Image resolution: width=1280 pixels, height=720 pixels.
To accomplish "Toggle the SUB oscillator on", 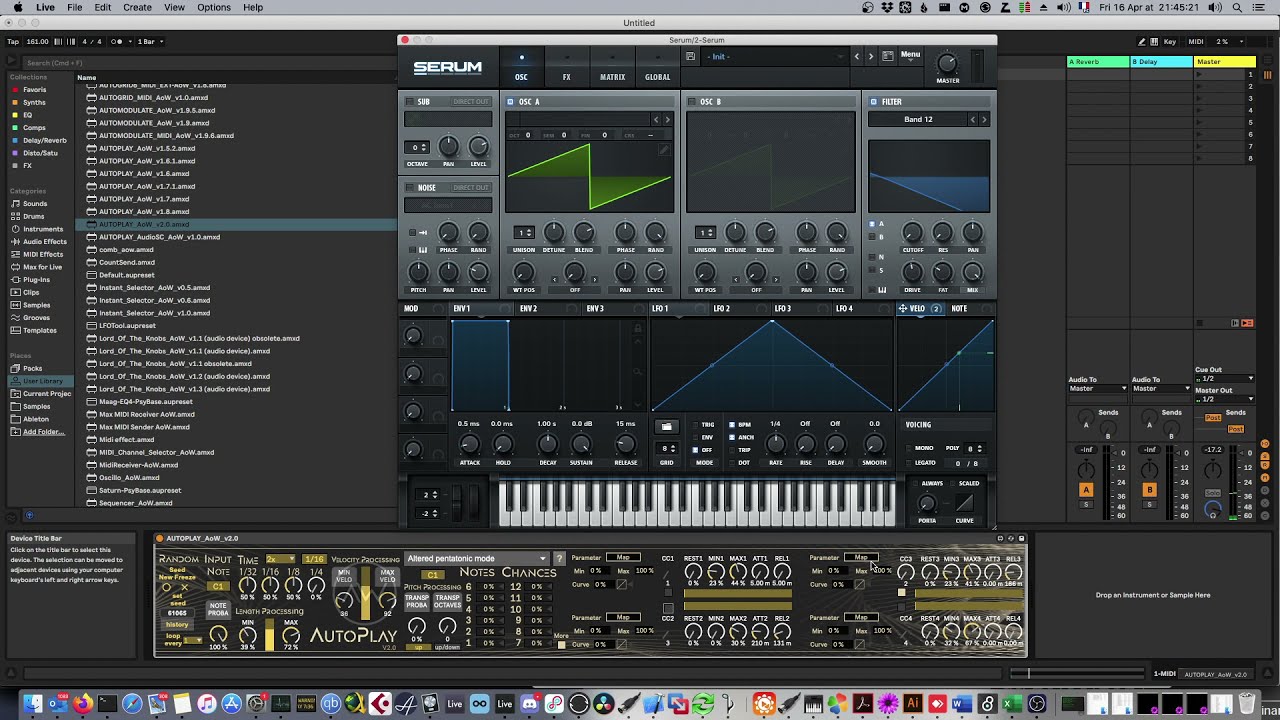I will click(x=410, y=102).
